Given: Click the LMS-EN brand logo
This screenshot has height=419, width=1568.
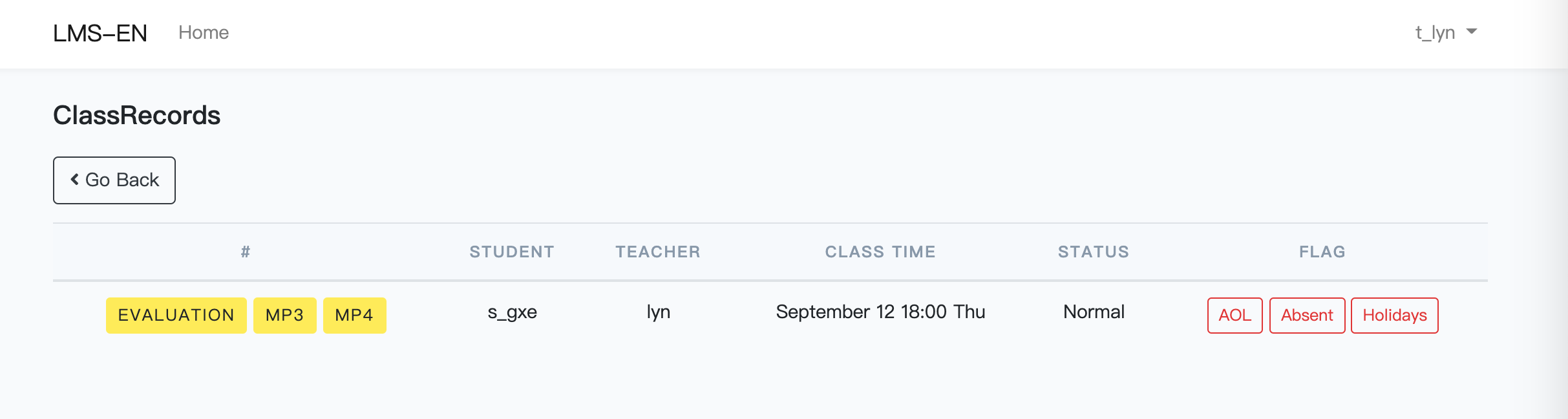Looking at the screenshot, I should pos(100,33).
